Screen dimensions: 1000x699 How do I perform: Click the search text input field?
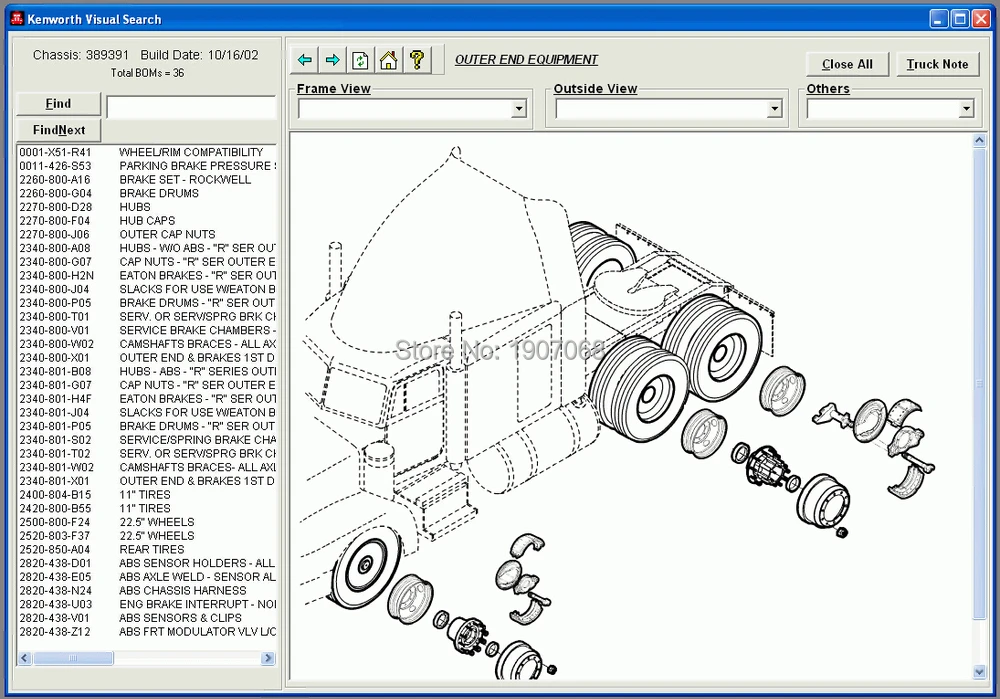pyautogui.click(x=191, y=107)
